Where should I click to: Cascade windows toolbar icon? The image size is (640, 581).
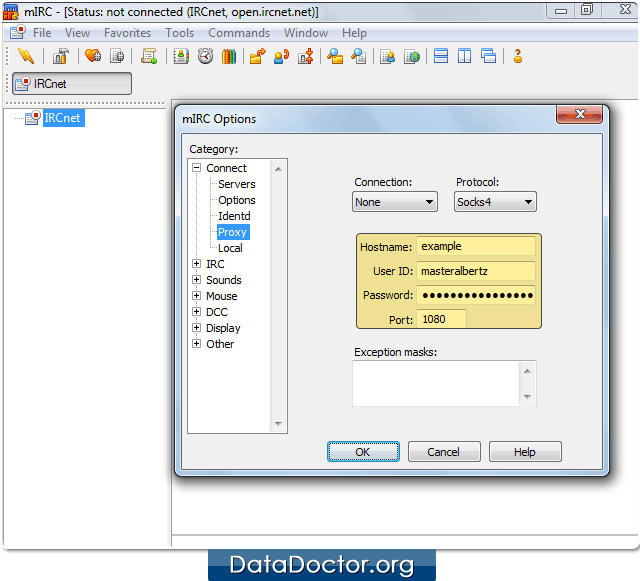click(489, 56)
